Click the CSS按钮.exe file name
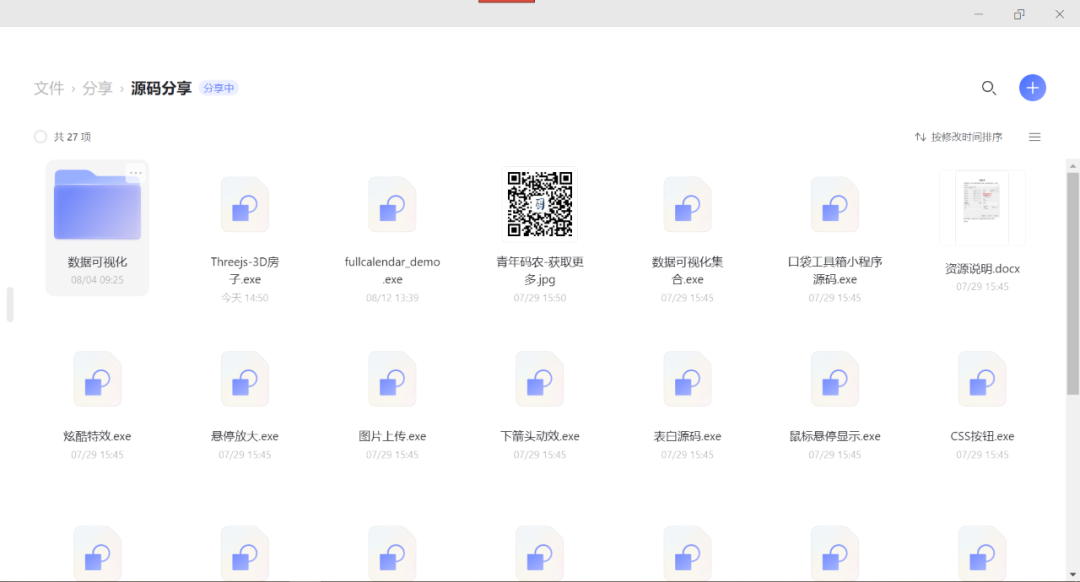Screen dimensions: 1080x582 click(x=982, y=436)
